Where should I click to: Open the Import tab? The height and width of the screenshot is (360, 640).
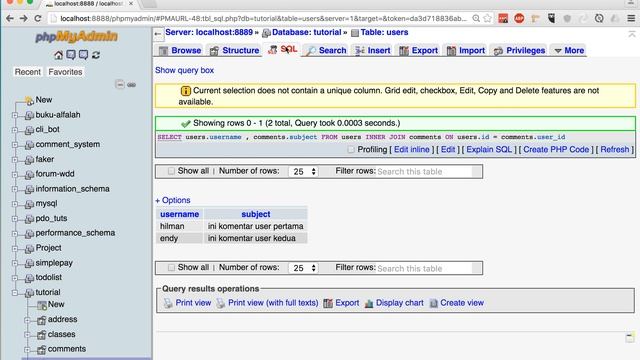click(x=466, y=50)
